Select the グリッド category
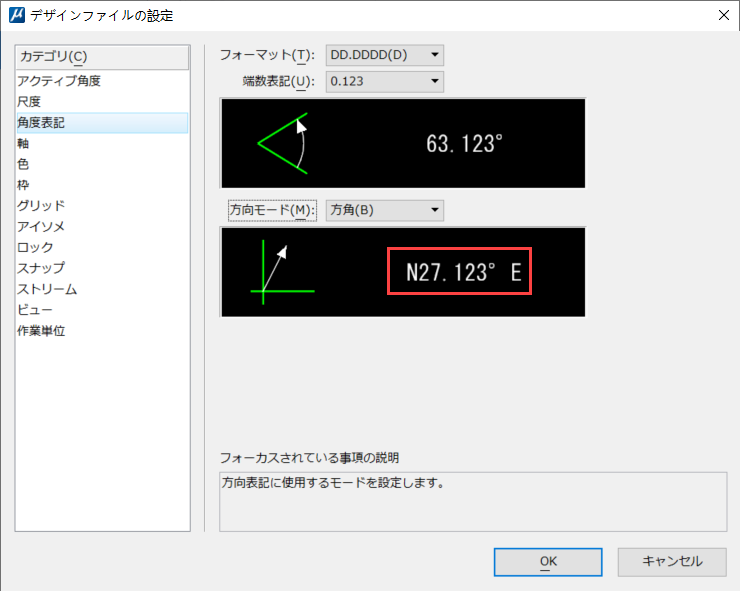Image resolution: width=740 pixels, height=591 pixels. (102, 206)
